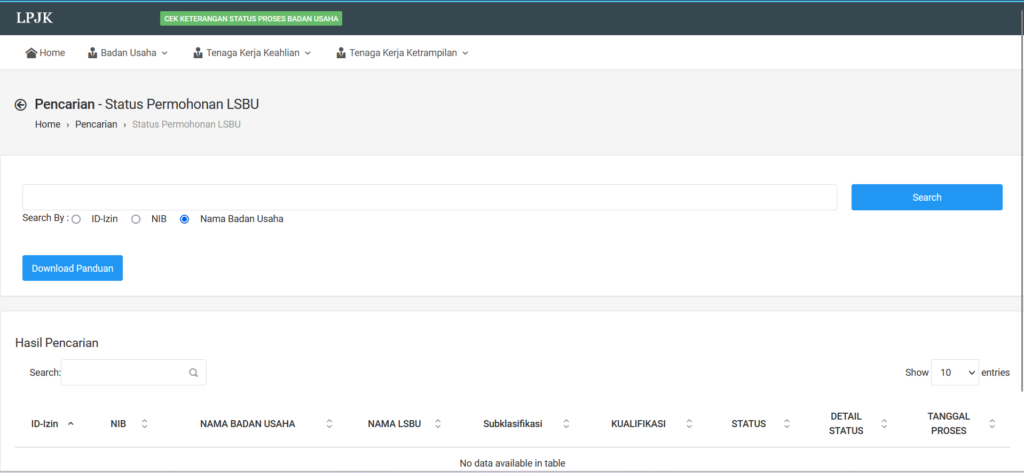
Task: Click the back arrow icon beside Pencarian
Action: pyautogui.click(x=20, y=105)
